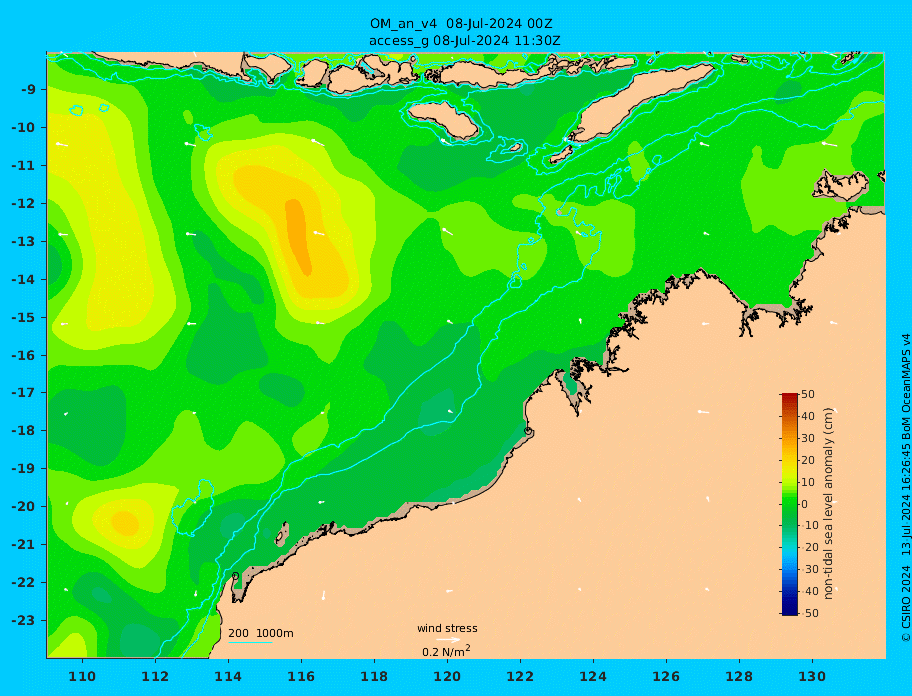The width and height of the screenshot is (912, 696).
Task: Click latitude axis label "-15"
Action: pyautogui.click(x=23, y=317)
